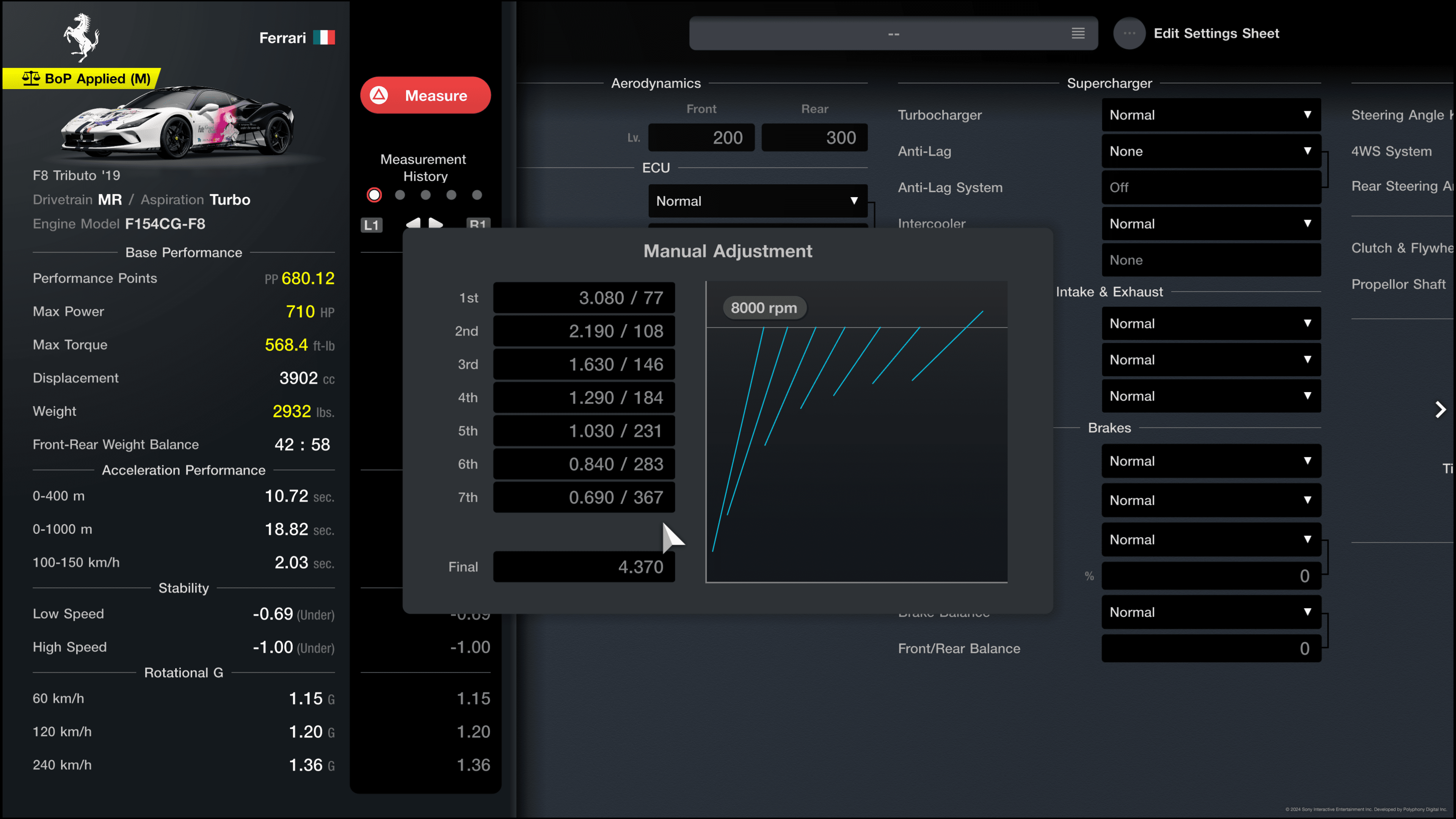Viewport: 1456px width, 819px height.
Task: Click the L1 previous history button
Action: point(371,225)
